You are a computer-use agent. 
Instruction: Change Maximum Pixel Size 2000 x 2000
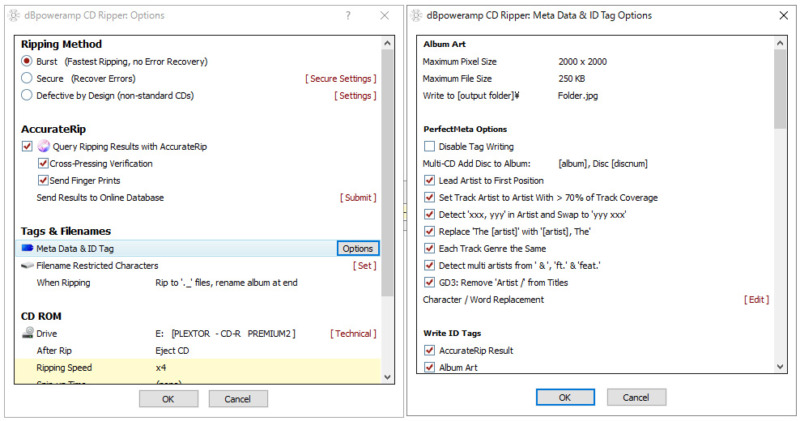(582, 61)
